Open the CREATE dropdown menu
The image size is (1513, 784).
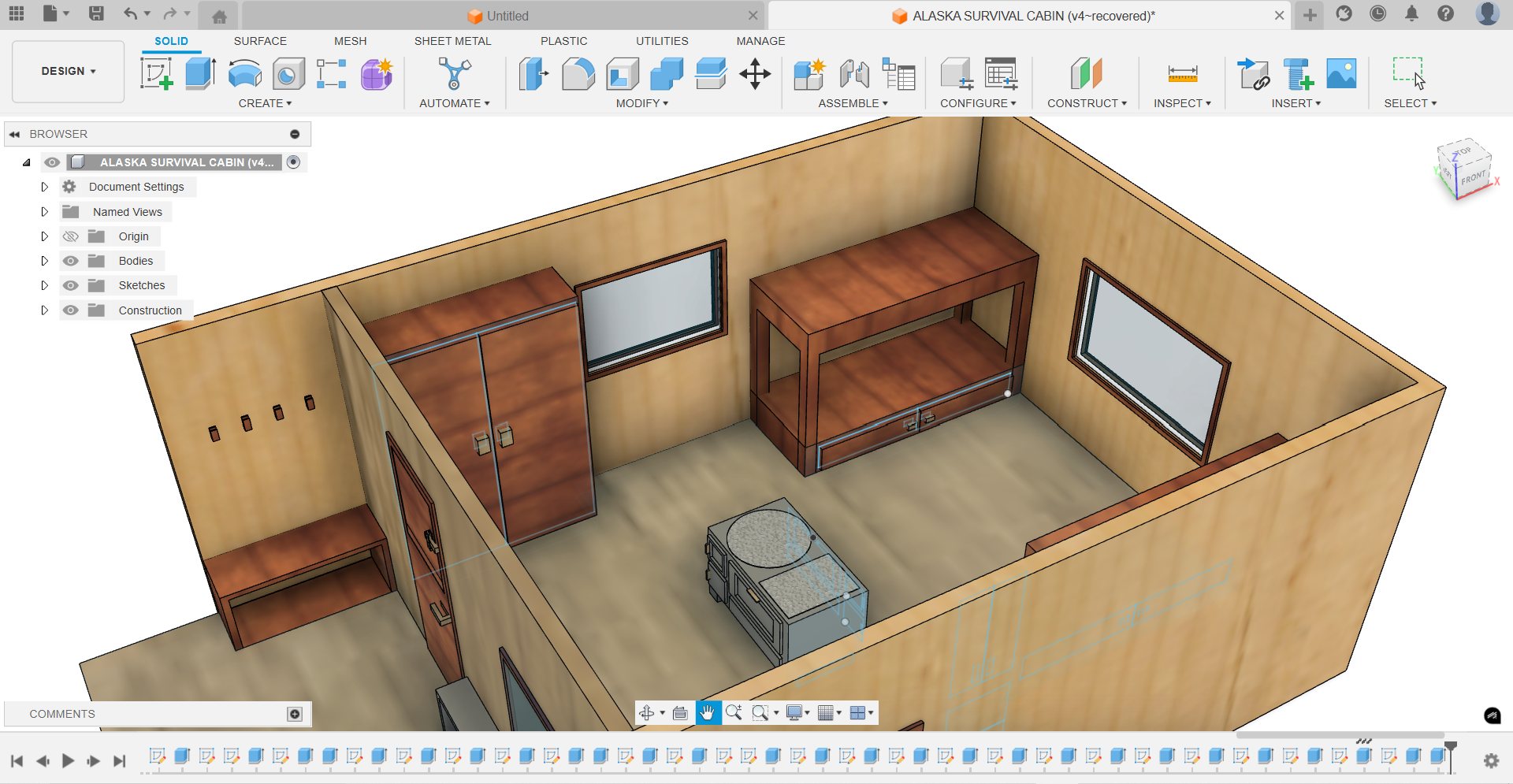point(265,103)
